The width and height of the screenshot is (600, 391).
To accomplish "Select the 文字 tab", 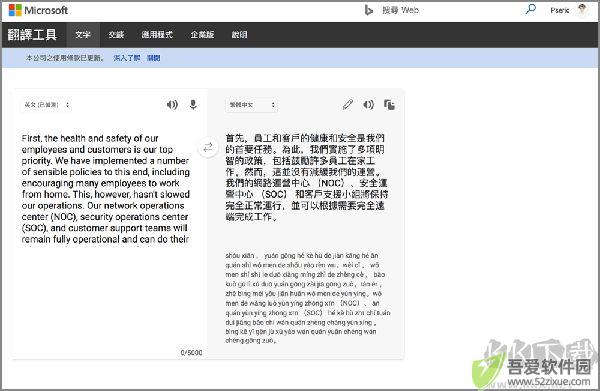I will (83, 35).
